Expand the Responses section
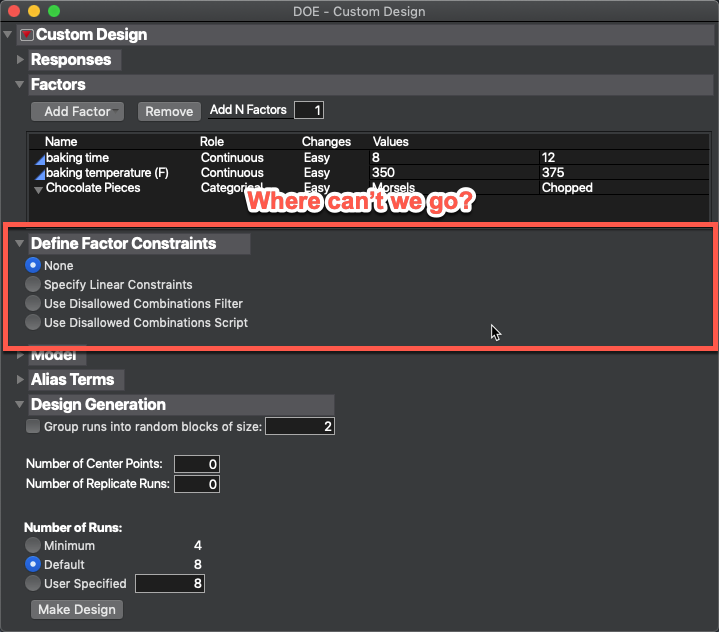This screenshot has width=719, height=632. (20, 60)
